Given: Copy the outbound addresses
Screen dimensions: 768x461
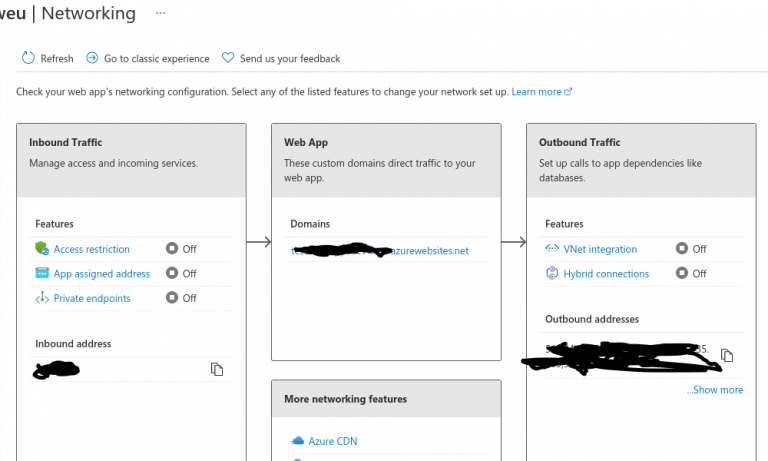Looking at the screenshot, I should pyautogui.click(x=728, y=355).
